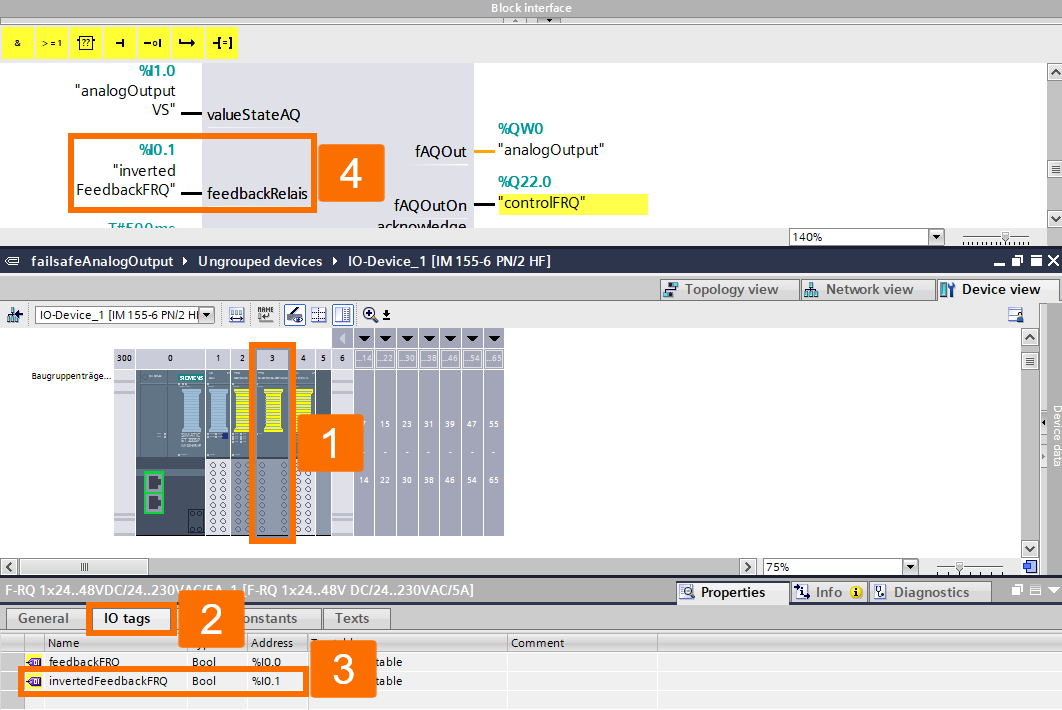Insert an empty box instruction
This screenshot has height=710, width=1062.
tap(85, 43)
